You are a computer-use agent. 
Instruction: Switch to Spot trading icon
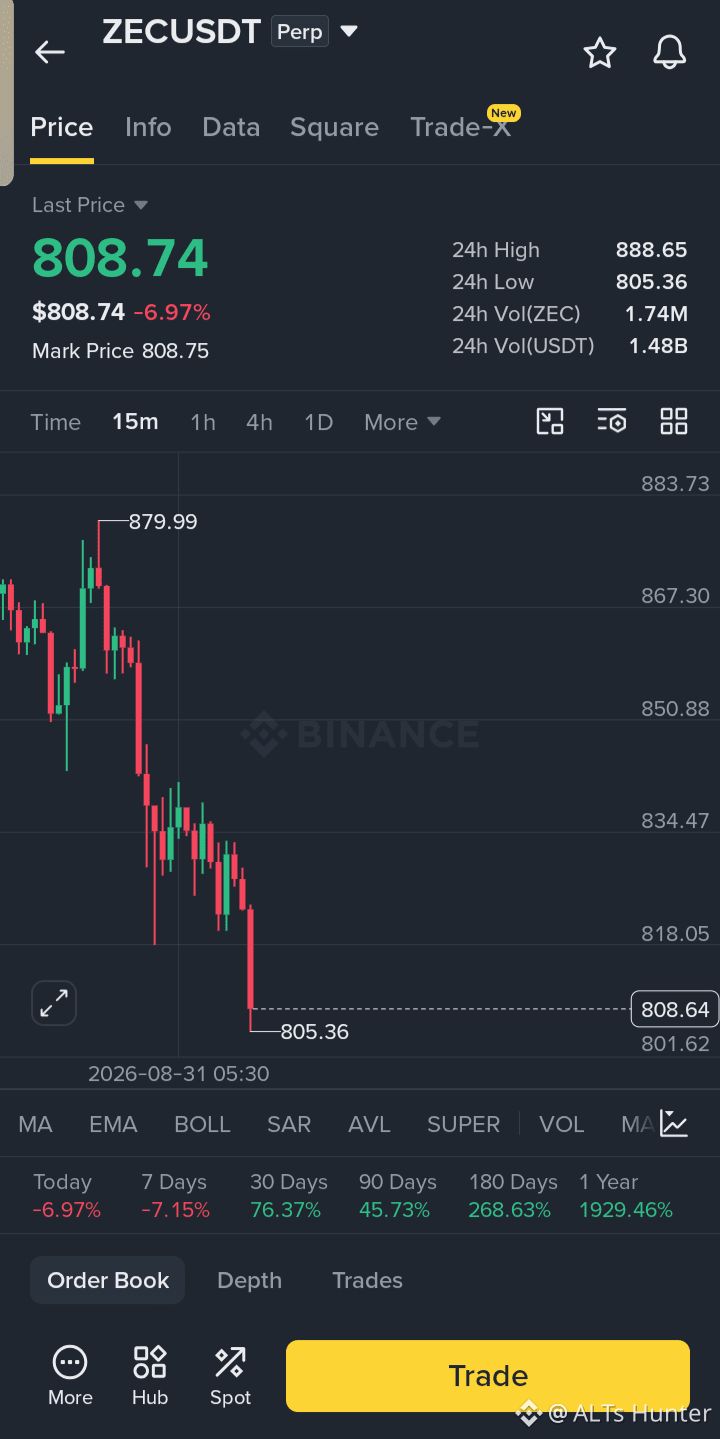point(230,1375)
